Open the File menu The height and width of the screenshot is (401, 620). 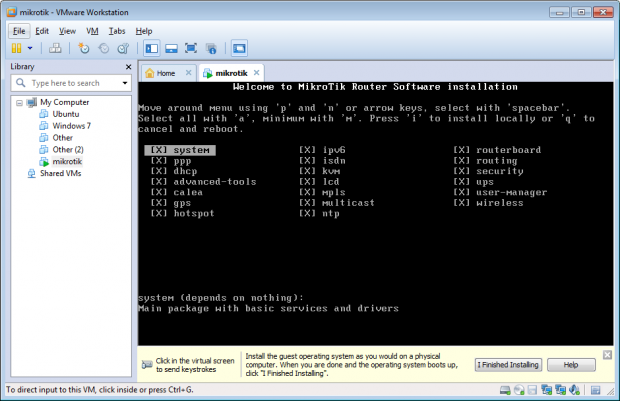(19, 31)
